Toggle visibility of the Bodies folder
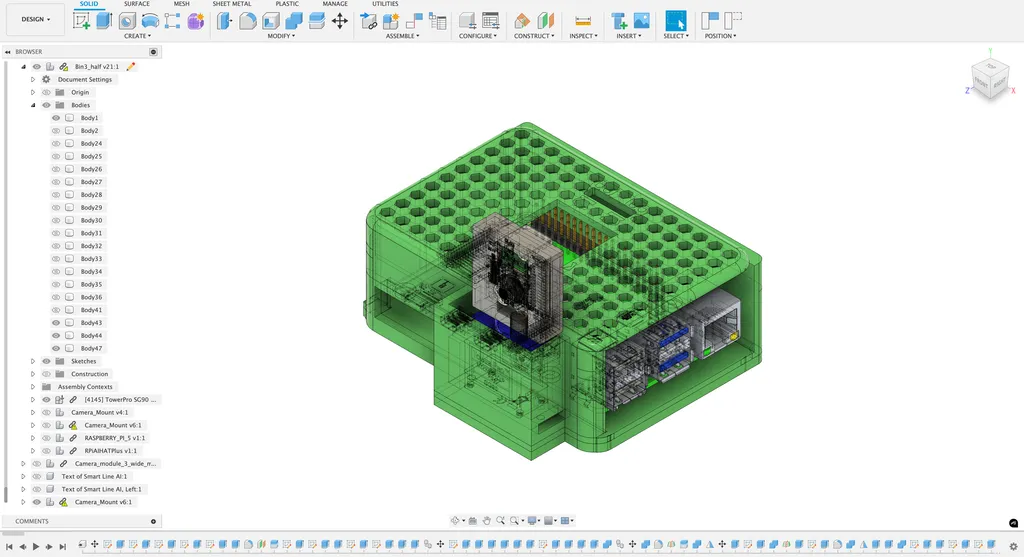This screenshot has height=557, width=1024. pyautogui.click(x=46, y=104)
